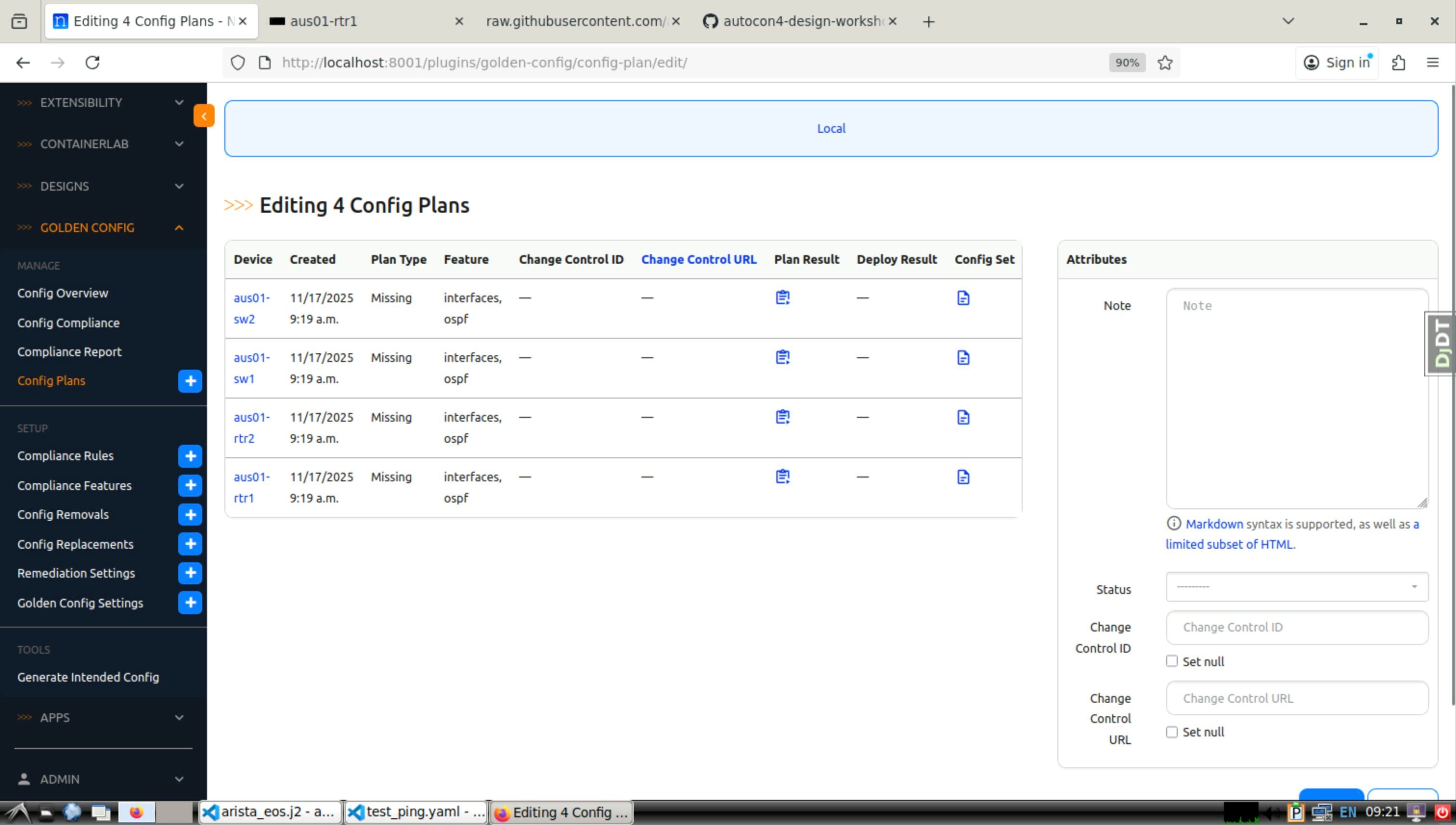
Task: Enable Set null for Change Control ID
Action: click(1171, 661)
